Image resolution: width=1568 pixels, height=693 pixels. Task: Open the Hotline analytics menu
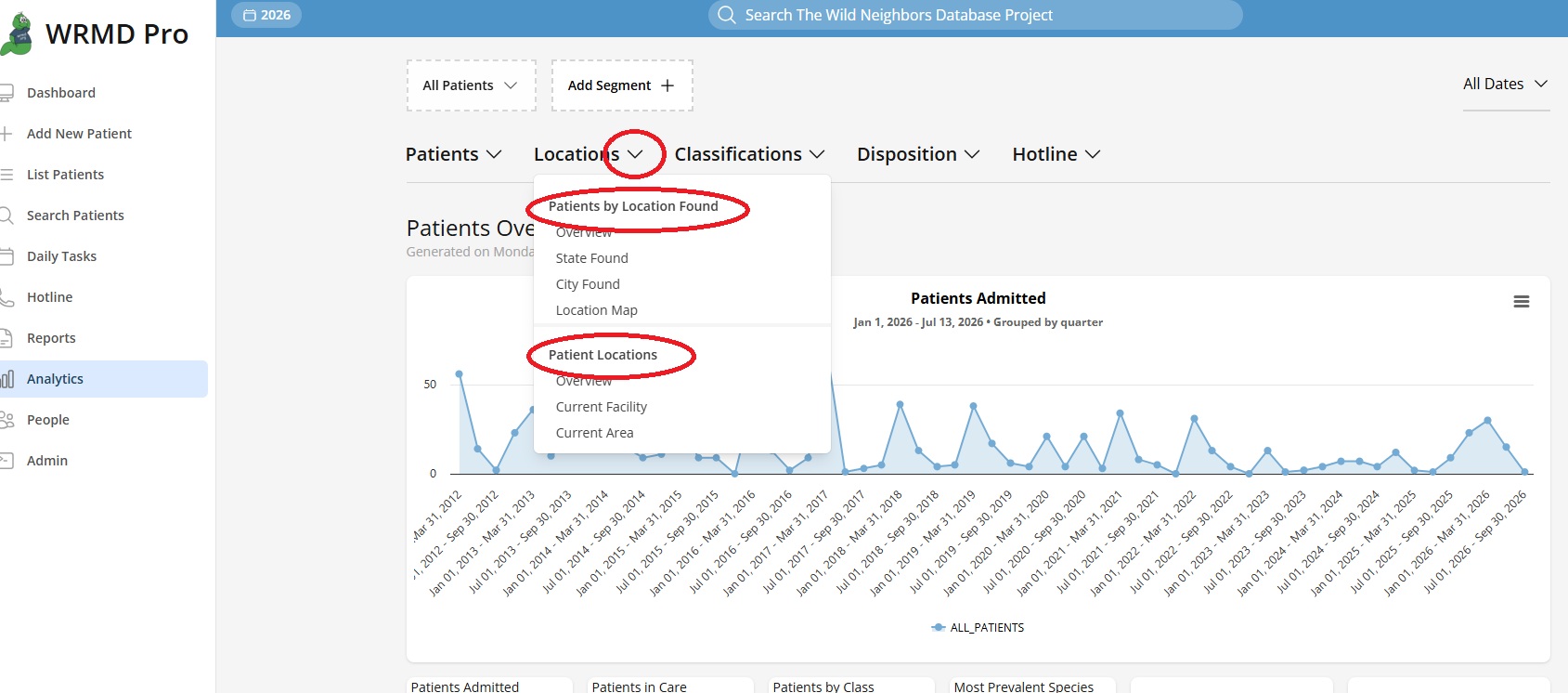coord(1056,154)
